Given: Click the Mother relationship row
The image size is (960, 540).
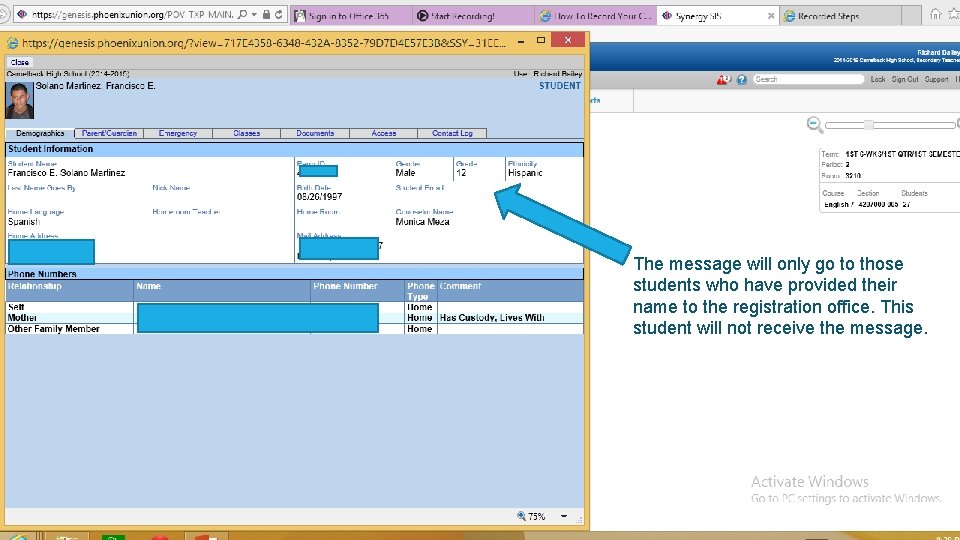Looking at the screenshot, I should pyautogui.click(x=294, y=318).
